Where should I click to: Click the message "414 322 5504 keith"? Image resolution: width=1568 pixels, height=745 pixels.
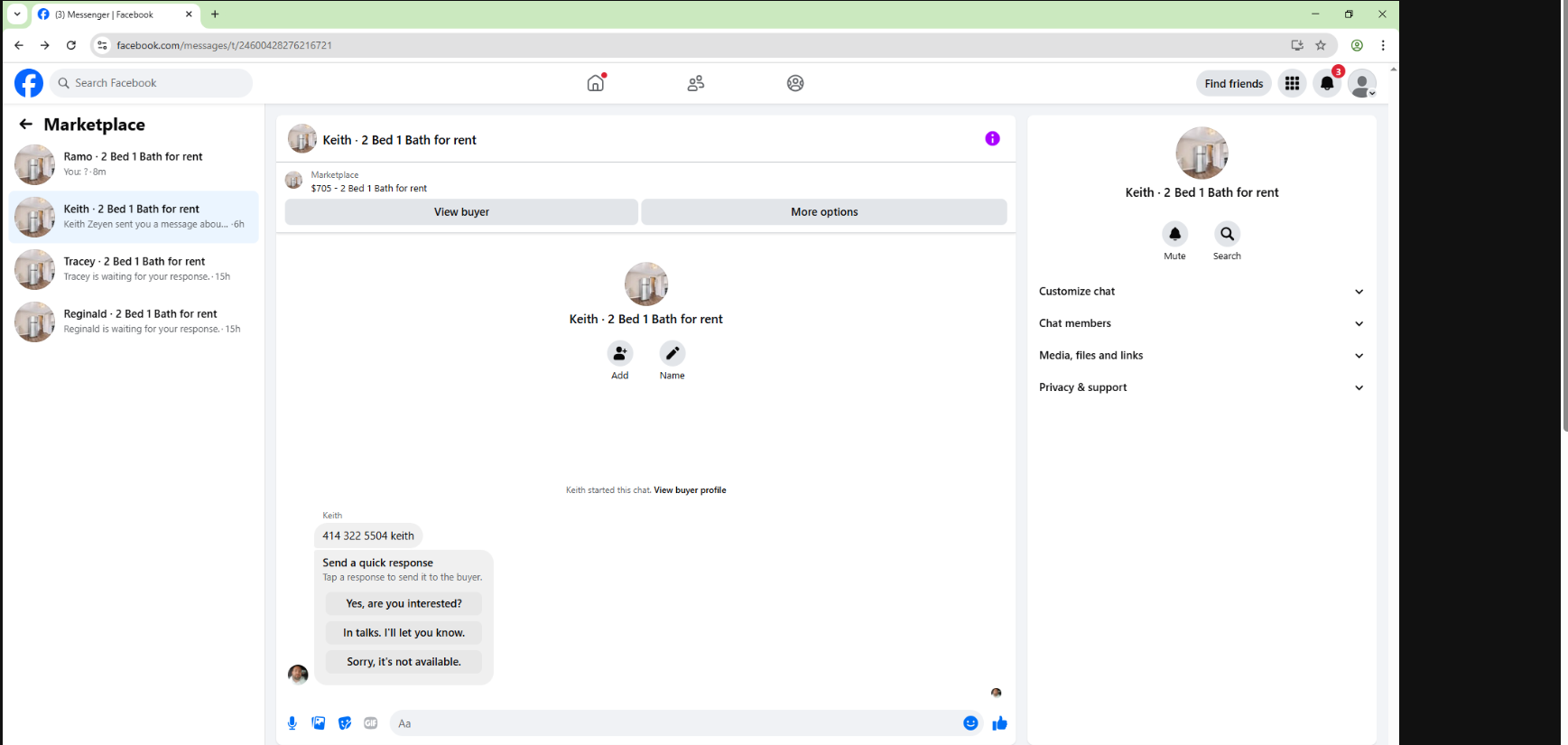point(368,535)
